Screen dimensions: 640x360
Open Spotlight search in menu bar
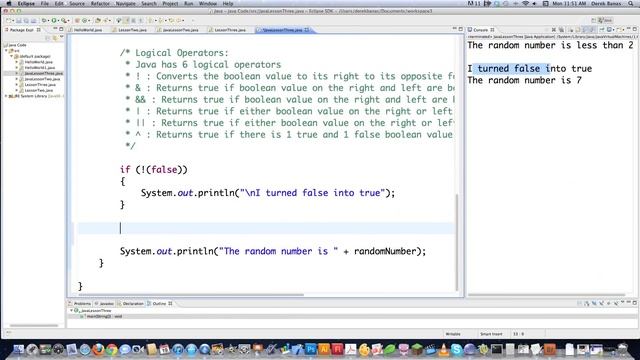click(x=630, y=3)
